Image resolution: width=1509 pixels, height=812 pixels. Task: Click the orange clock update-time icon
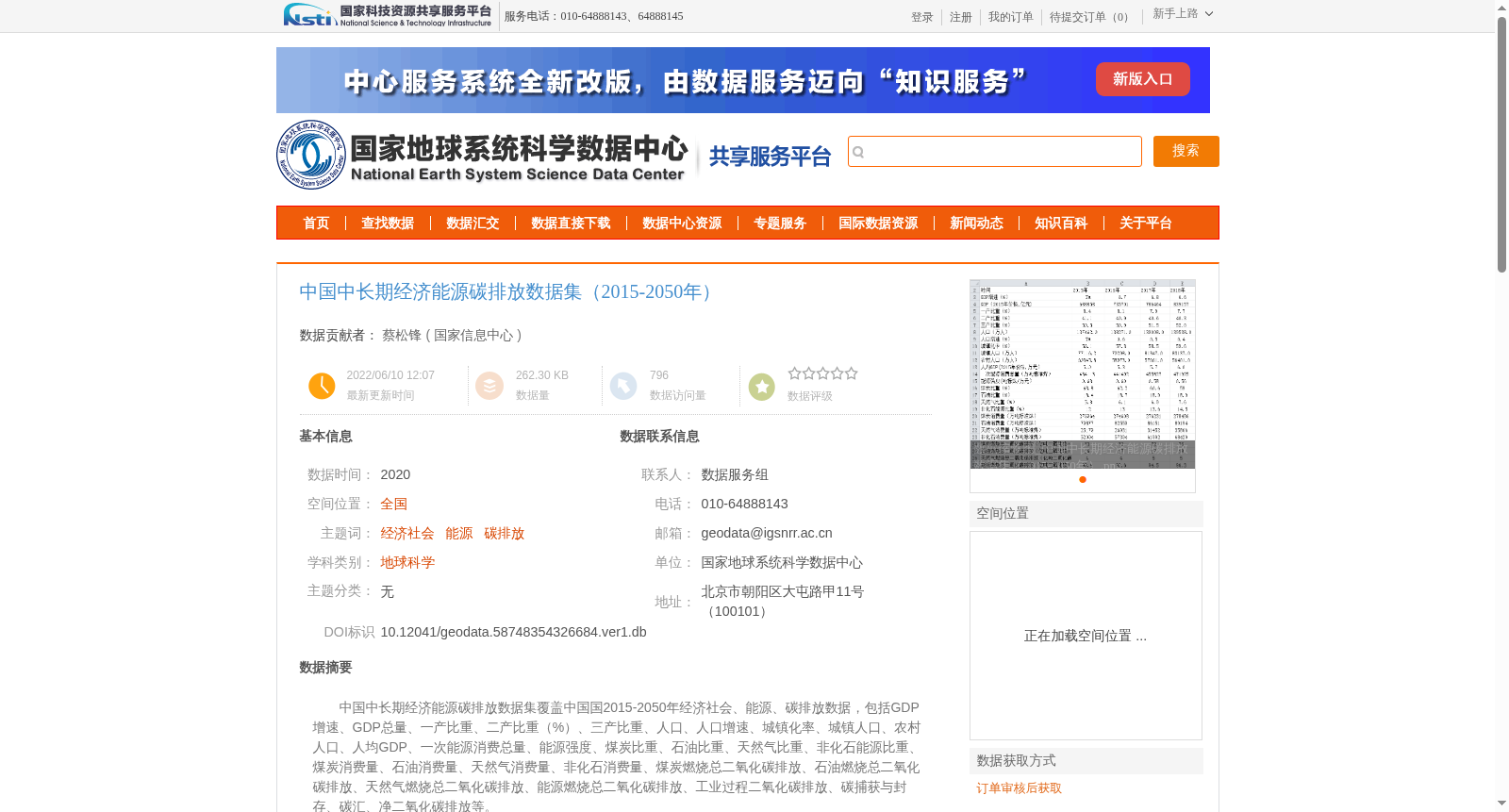click(x=322, y=386)
